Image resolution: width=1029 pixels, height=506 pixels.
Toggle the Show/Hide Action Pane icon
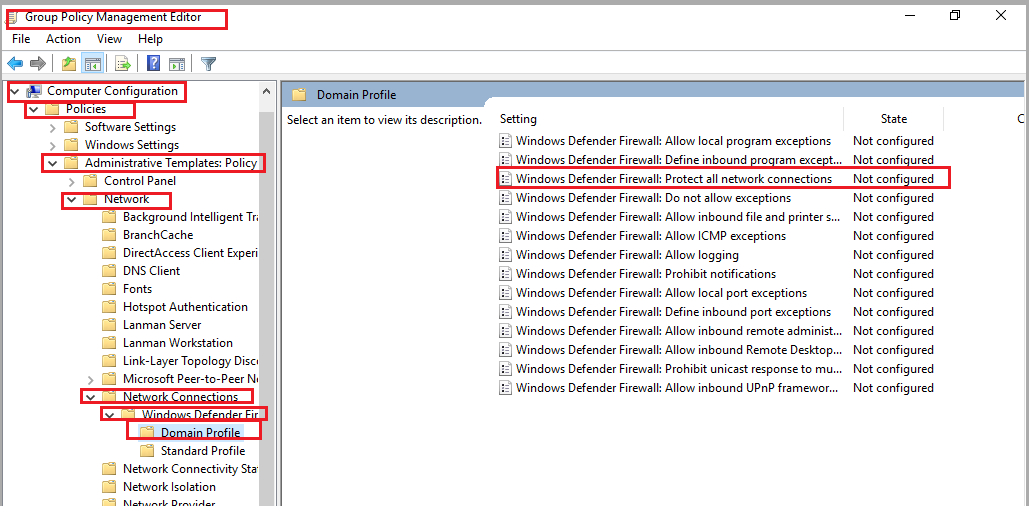[x=177, y=64]
